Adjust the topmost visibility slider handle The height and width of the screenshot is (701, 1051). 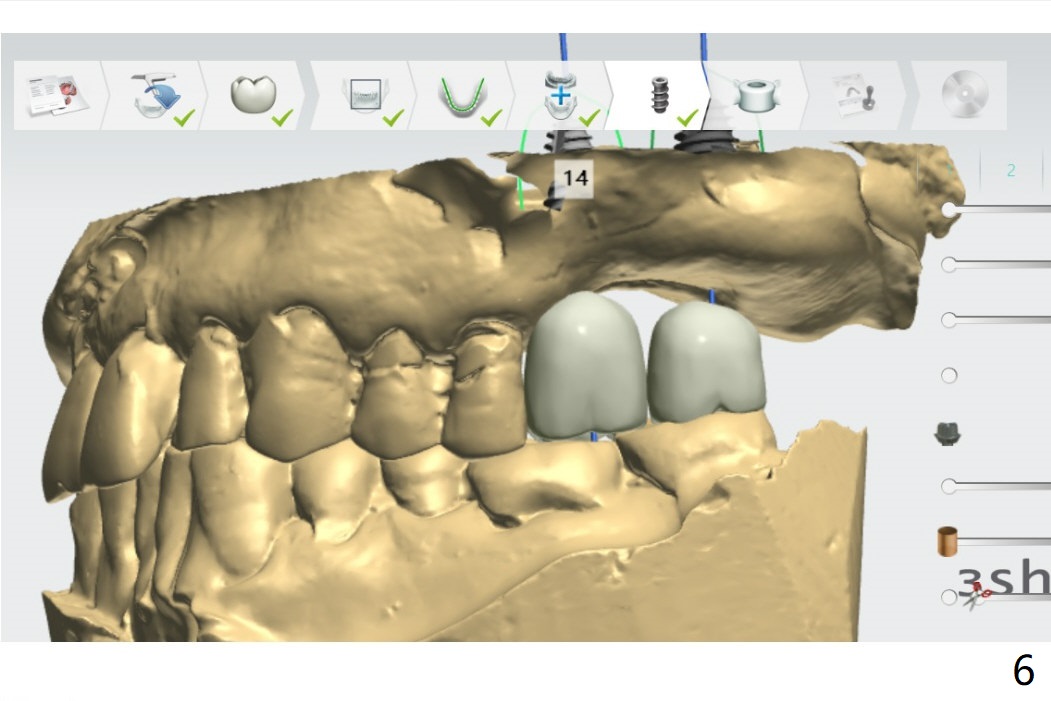[x=949, y=209]
